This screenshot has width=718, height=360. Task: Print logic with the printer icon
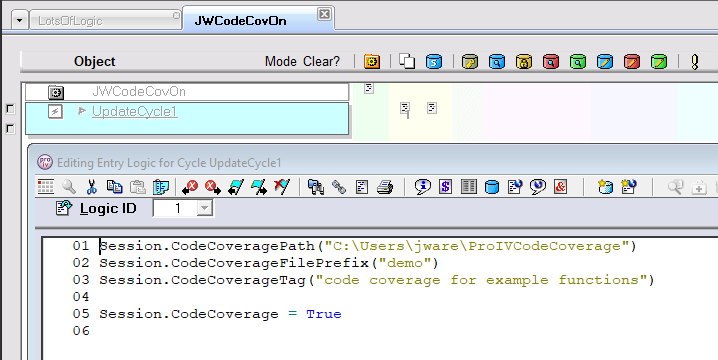coord(385,187)
